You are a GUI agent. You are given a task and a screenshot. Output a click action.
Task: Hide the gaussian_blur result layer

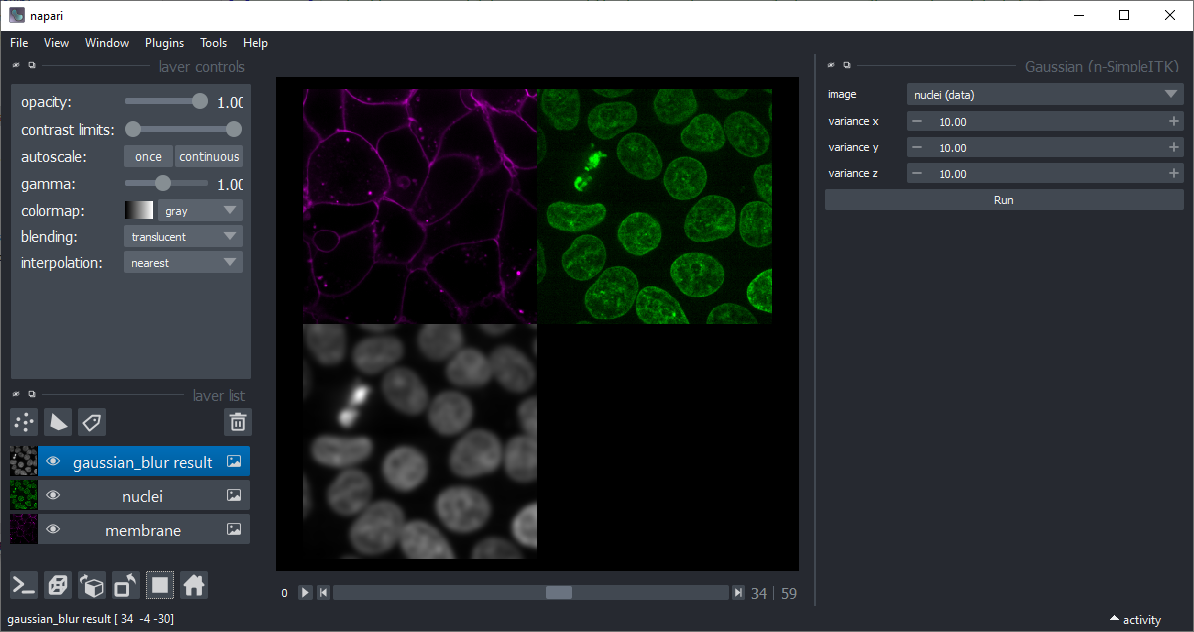point(53,462)
